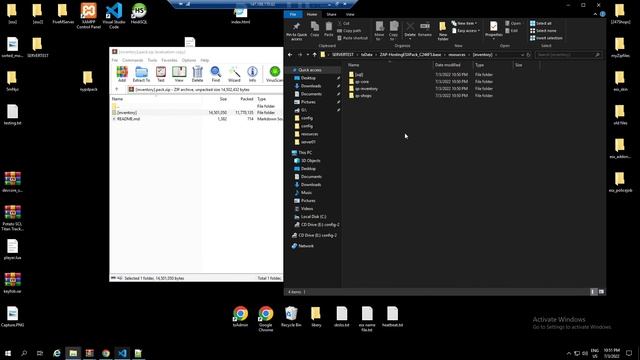Viewport: 640px width, 360px height.
Task: Click the Paste icon in Explorer ribbon
Action: tap(329, 29)
